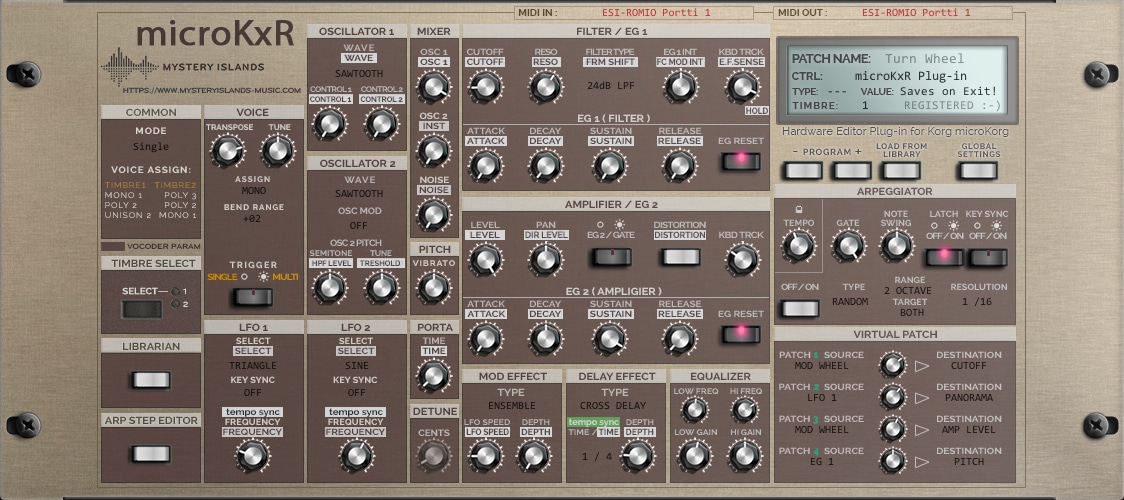Click the filter KBD Trck knob
The width and height of the screenshot is (1124, 500).
742,87
